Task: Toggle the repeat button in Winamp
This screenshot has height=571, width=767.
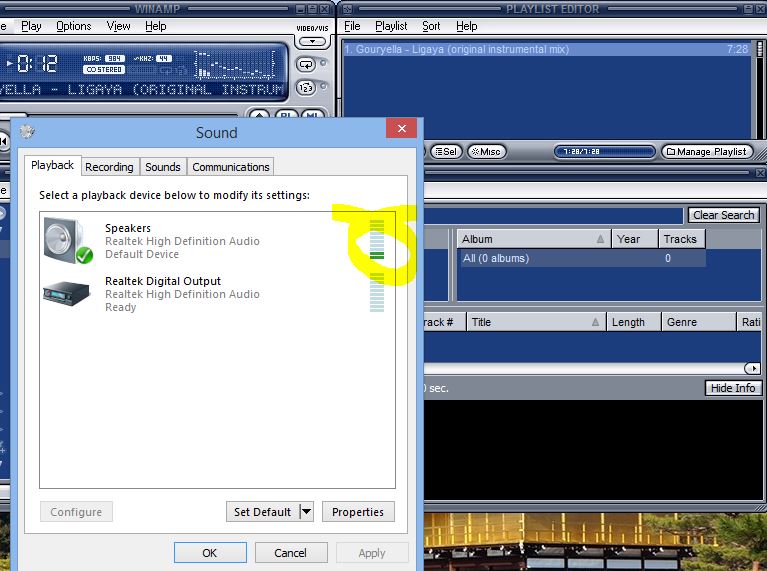Action: [306, 64]
